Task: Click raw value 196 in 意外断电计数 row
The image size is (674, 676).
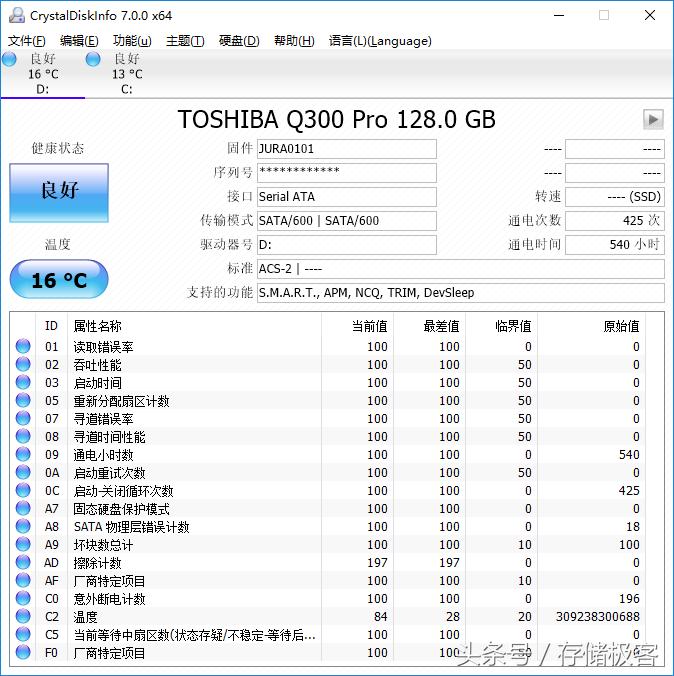Action: click(x=629, y=598)
